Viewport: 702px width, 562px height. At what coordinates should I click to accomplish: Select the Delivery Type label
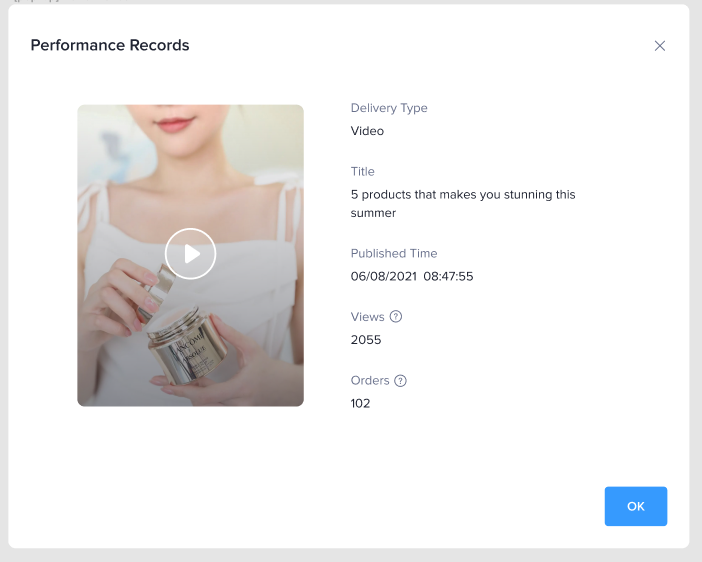point(389,108)
